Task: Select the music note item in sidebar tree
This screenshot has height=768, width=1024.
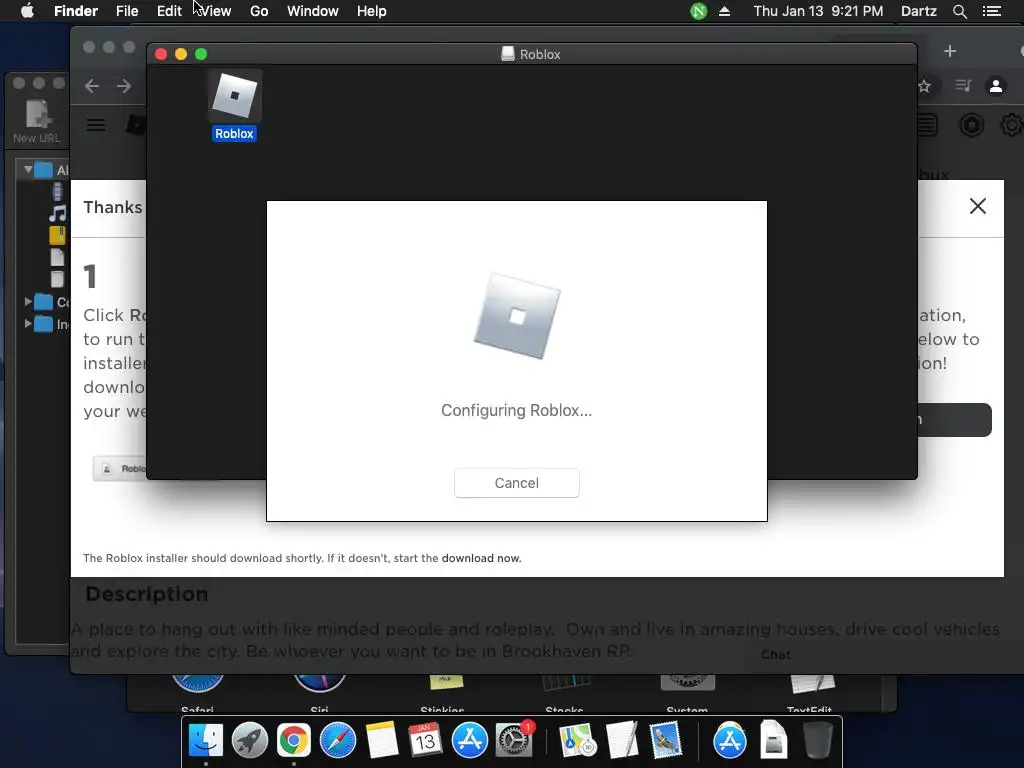Action: [x=57, y=213]
